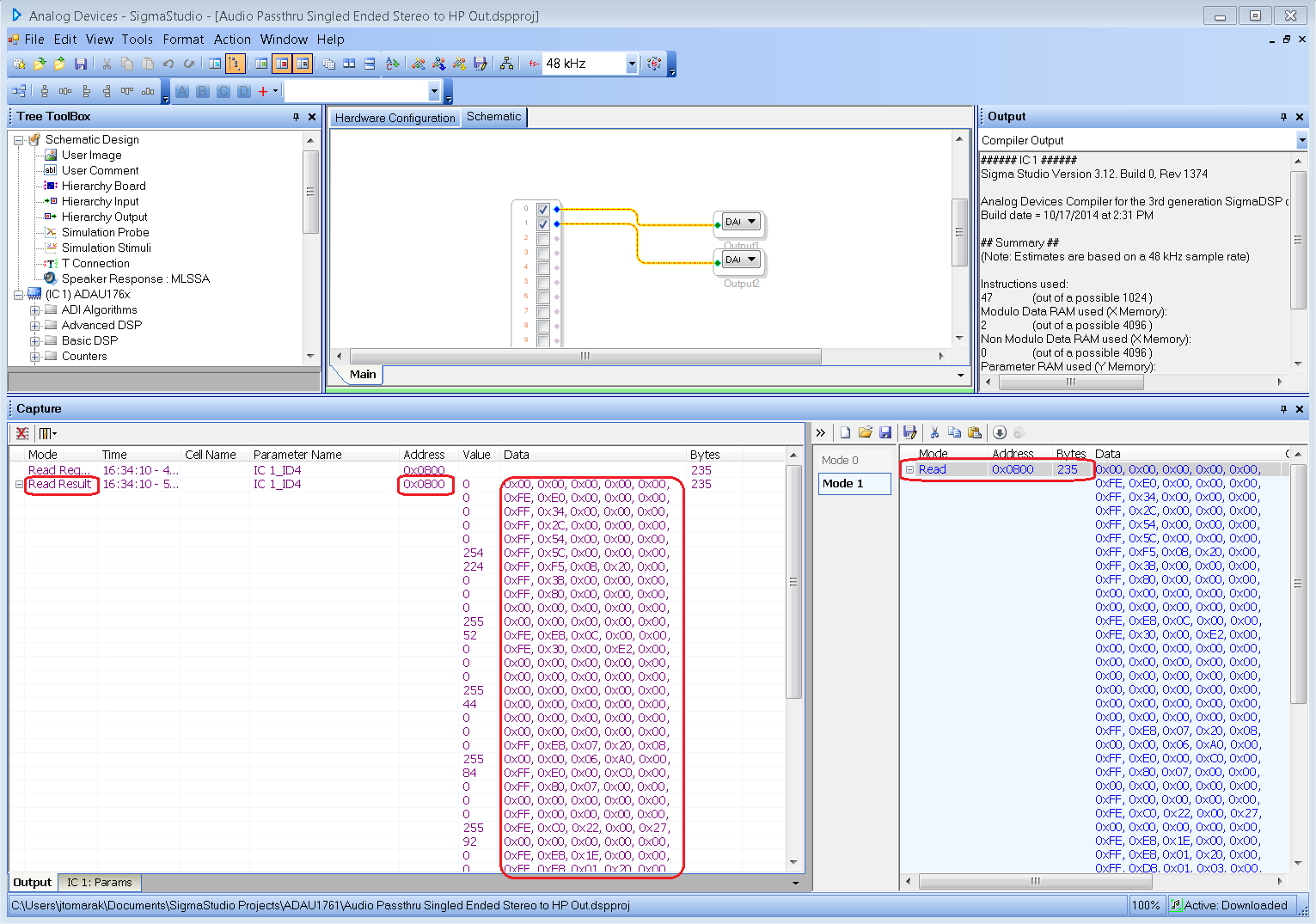Click the Main sheet tab at schematic bottom

tap(363, 374)
